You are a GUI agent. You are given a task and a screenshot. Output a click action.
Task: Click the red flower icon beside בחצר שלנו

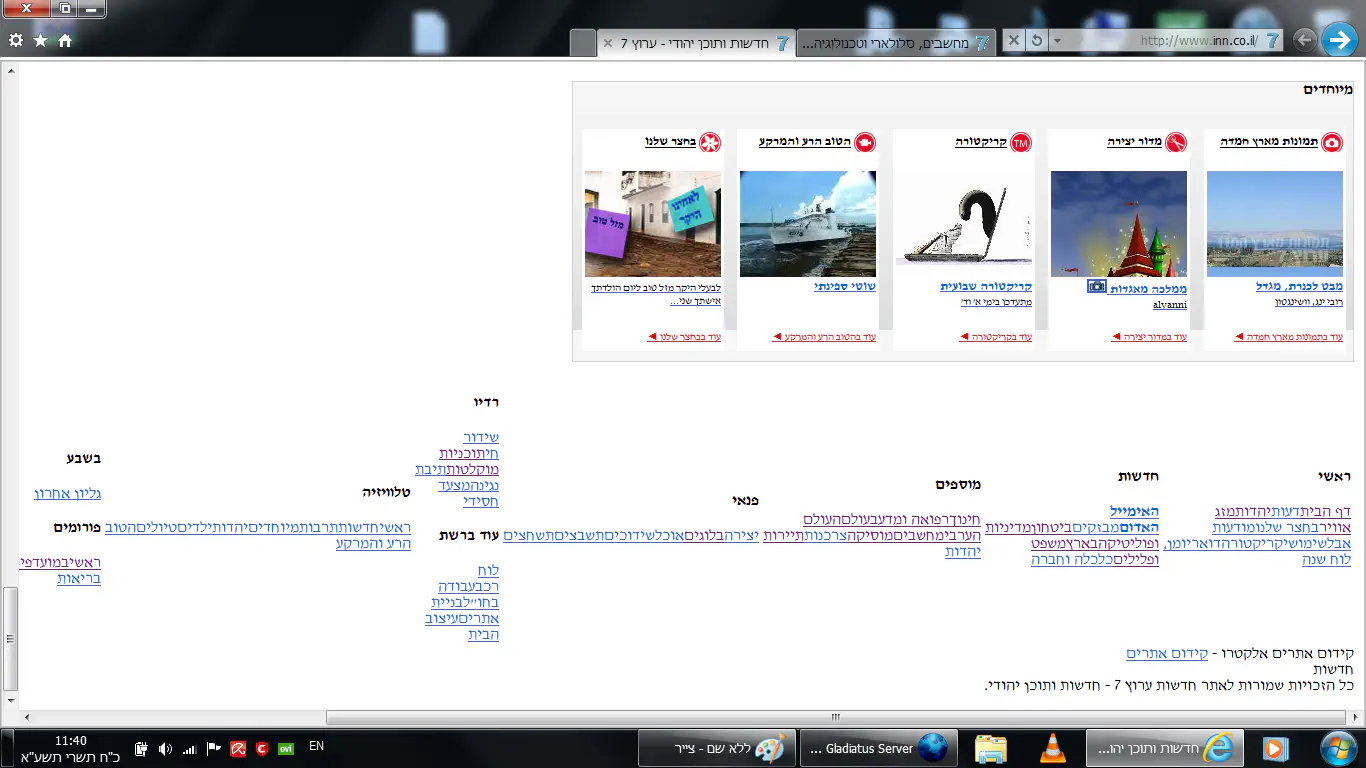pos(709,143)
